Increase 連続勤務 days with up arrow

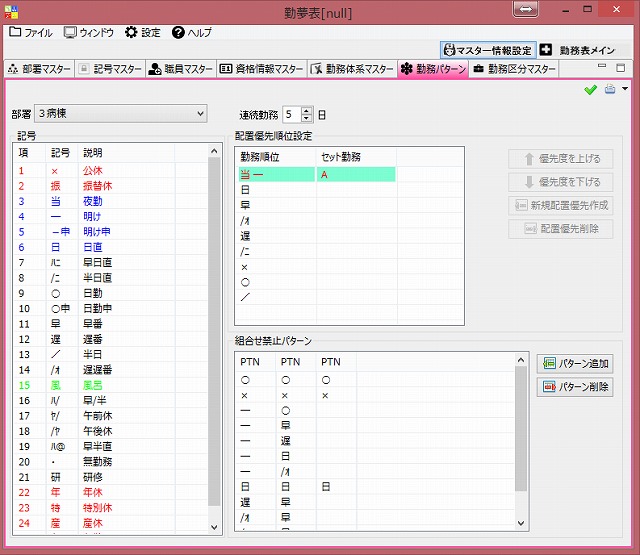coord(307,110)
